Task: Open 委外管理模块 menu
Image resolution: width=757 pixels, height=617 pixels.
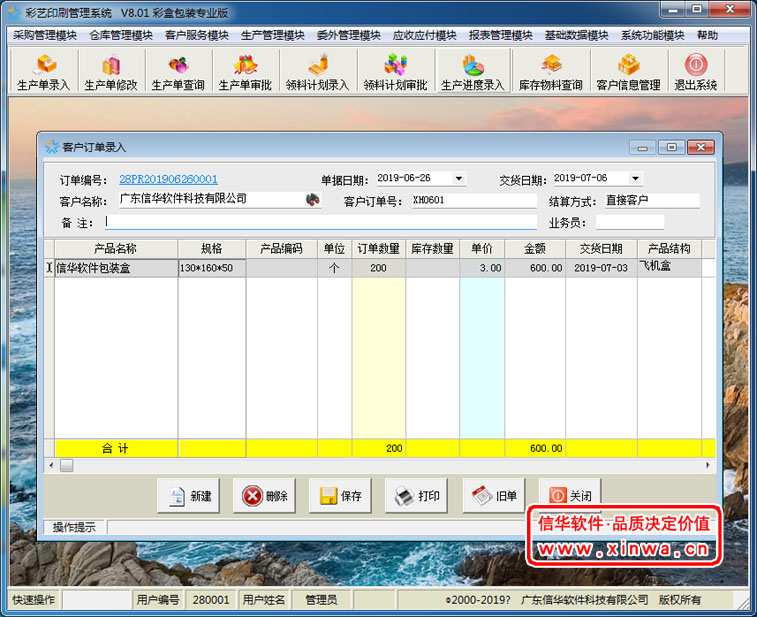Action: coord(349,35)
